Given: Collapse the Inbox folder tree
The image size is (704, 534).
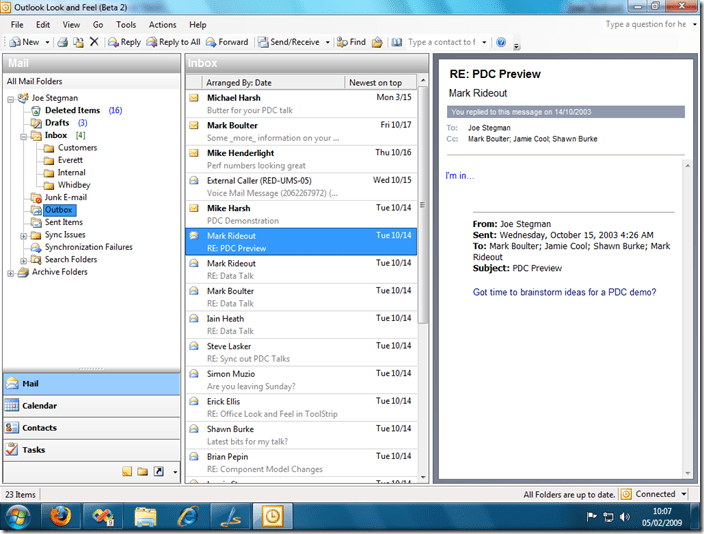Looking at the screenshot, I should pos(23,135).
